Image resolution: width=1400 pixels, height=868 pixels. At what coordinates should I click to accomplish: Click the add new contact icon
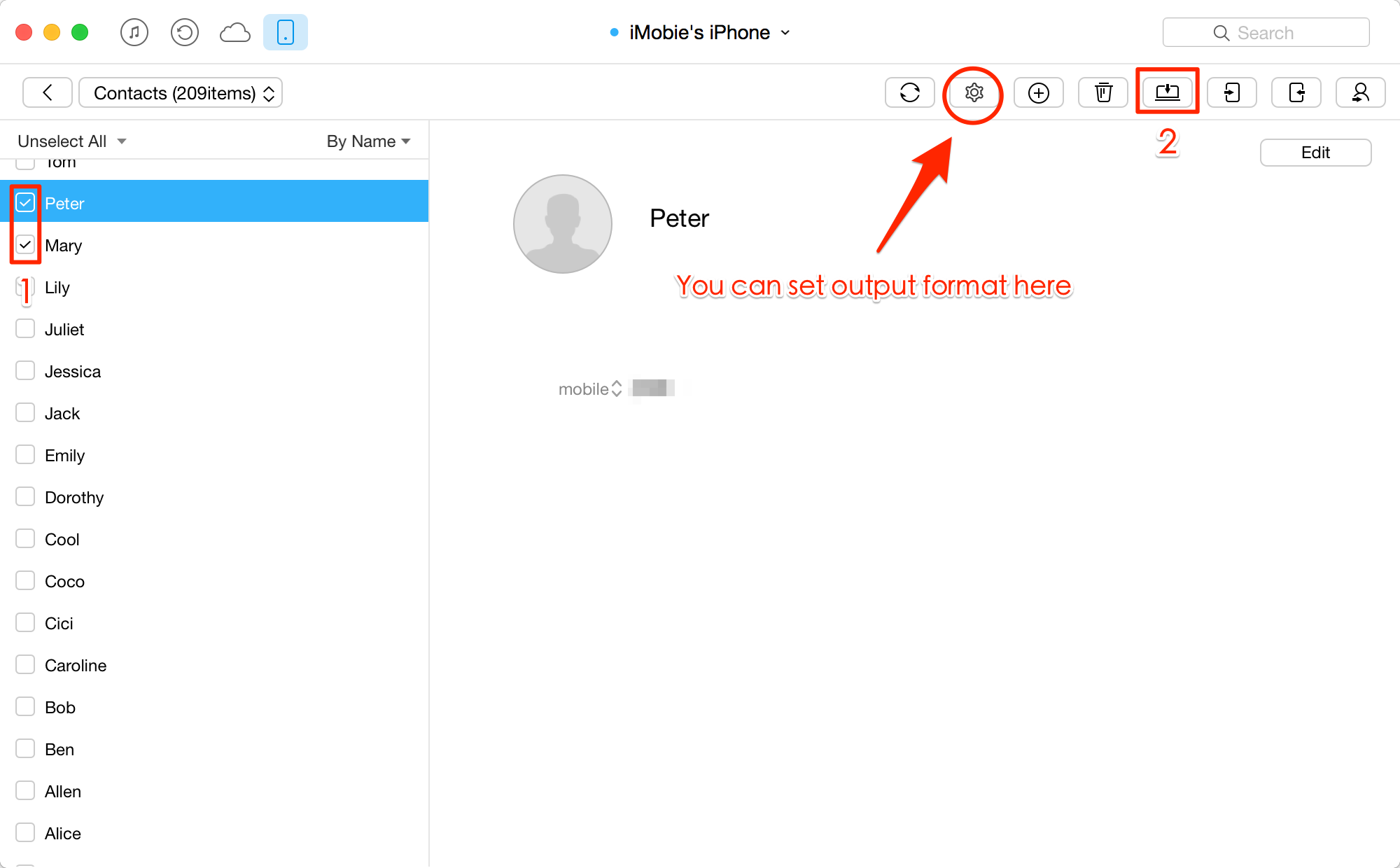point(1037,92)
